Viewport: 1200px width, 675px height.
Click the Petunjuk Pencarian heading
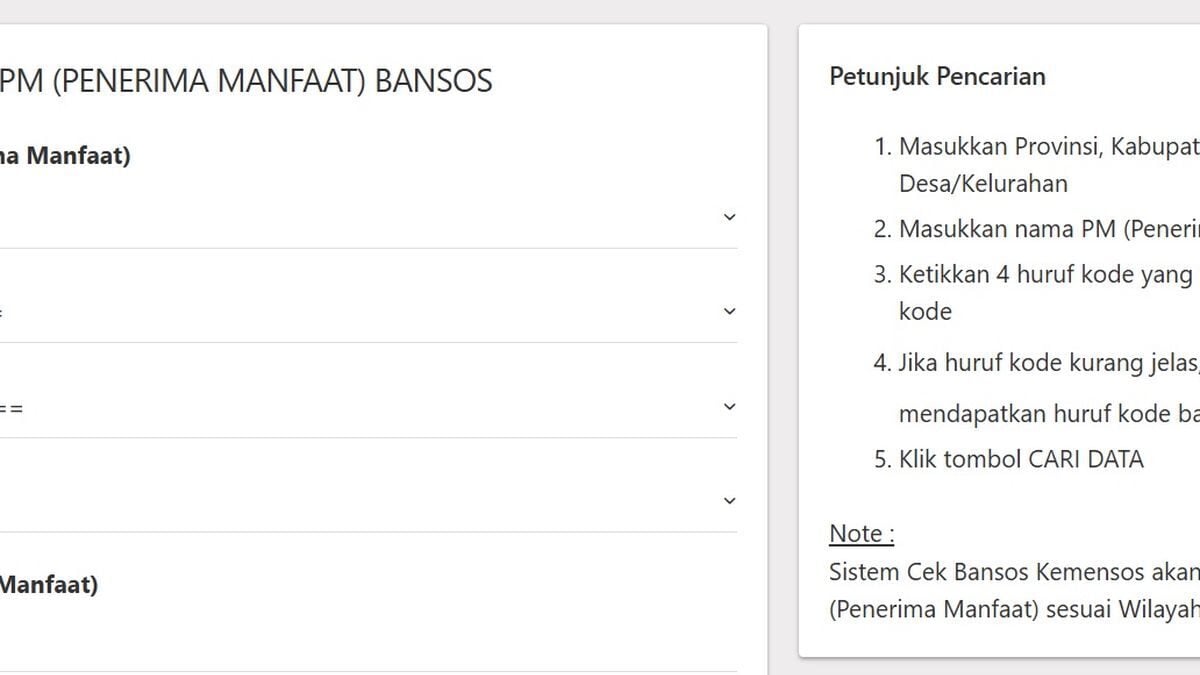tap(938, 76)
